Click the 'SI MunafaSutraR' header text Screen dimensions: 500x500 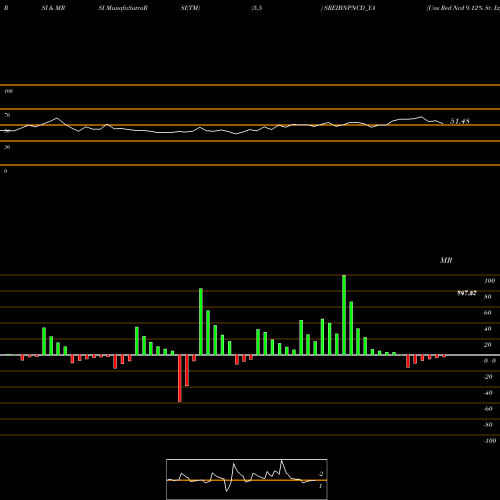(x=123, y=8)
